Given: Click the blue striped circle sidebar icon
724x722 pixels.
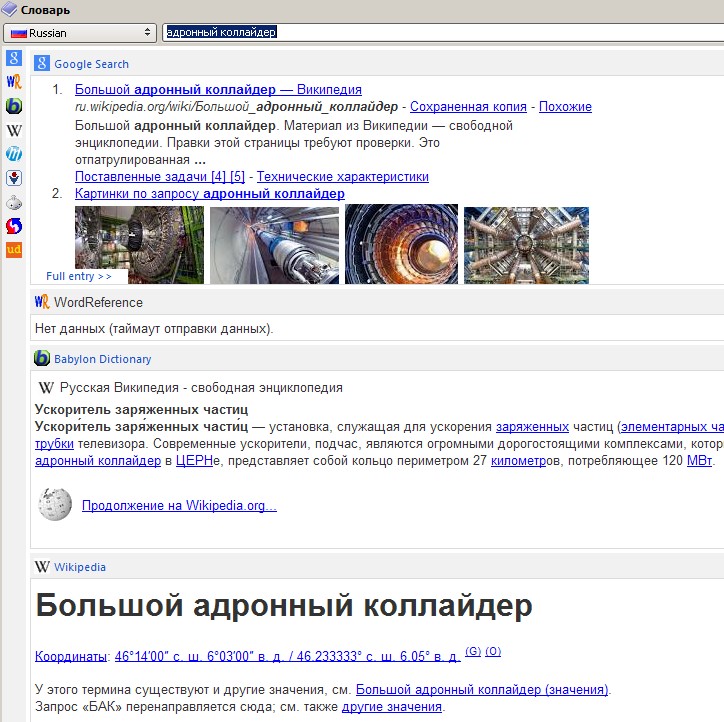Looking at the screenshot, I should click(x=14, y=154).
